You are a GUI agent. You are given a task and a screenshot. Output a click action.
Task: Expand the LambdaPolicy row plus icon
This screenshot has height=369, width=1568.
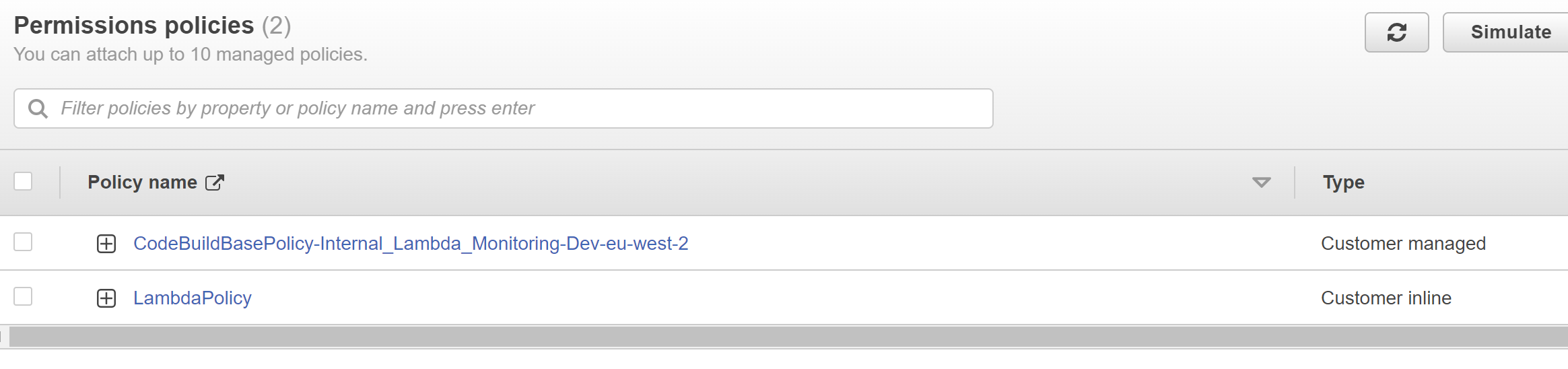pos(106,298)
